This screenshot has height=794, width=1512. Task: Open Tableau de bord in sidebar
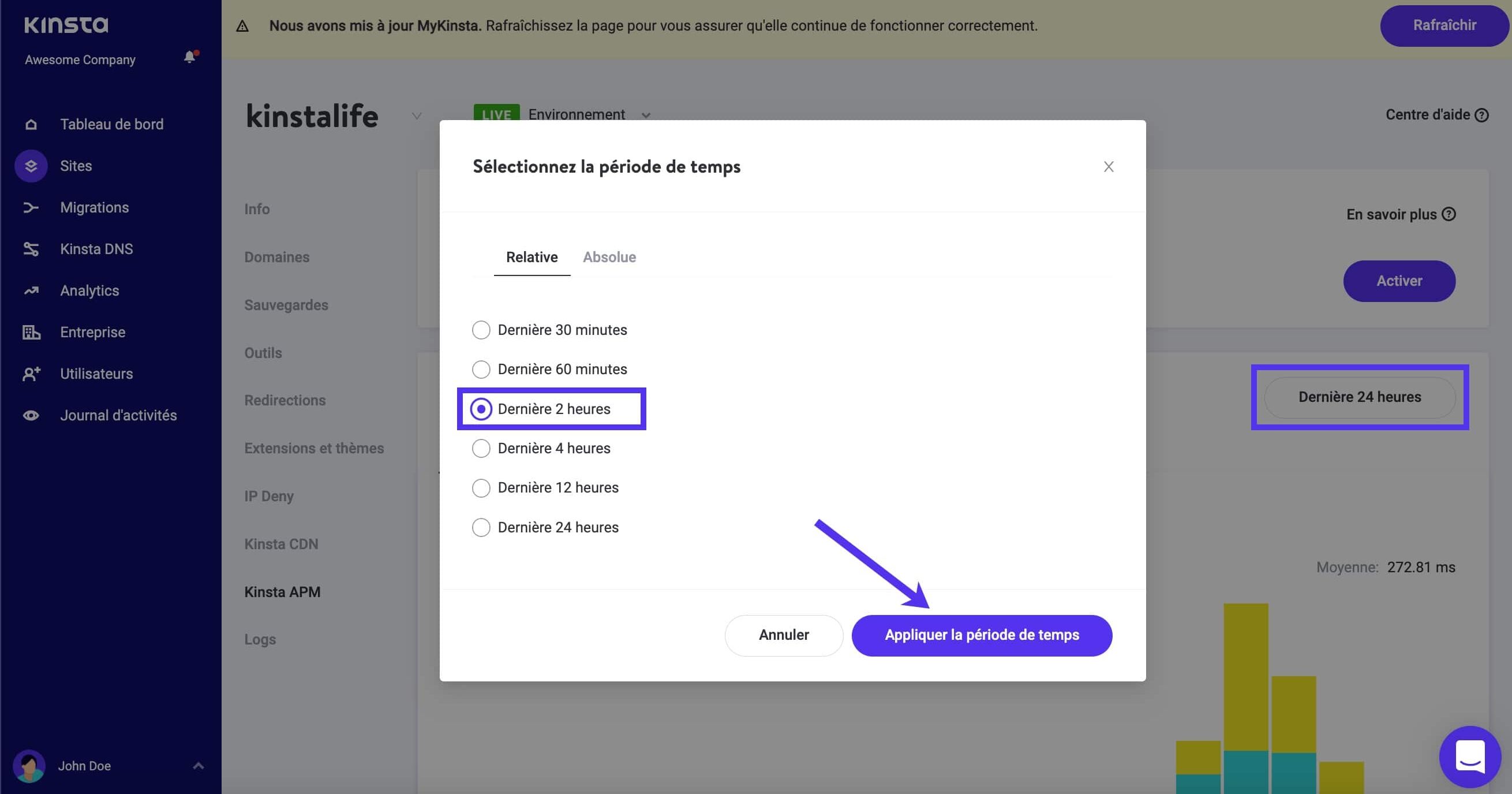tap(111, 125)
